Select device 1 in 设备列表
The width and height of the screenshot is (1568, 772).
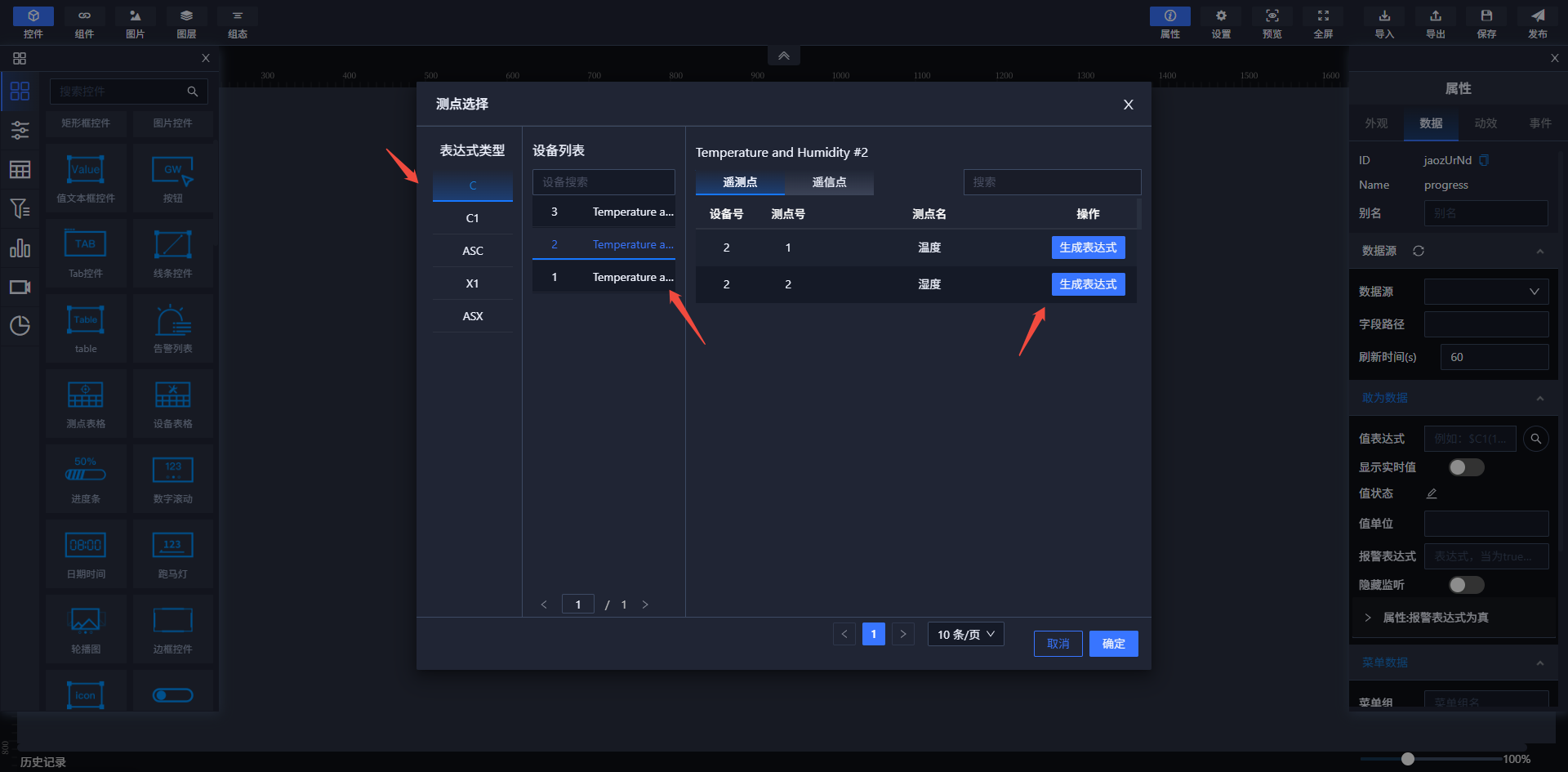coord(604,277)
